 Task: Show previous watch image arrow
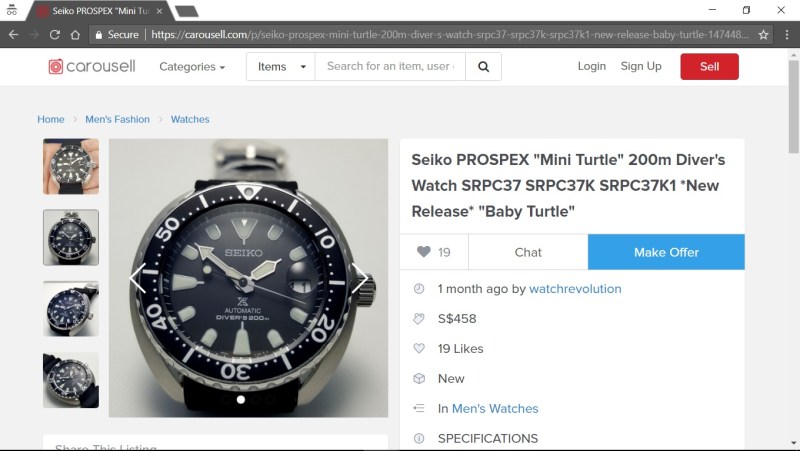(x=138, y=278)
